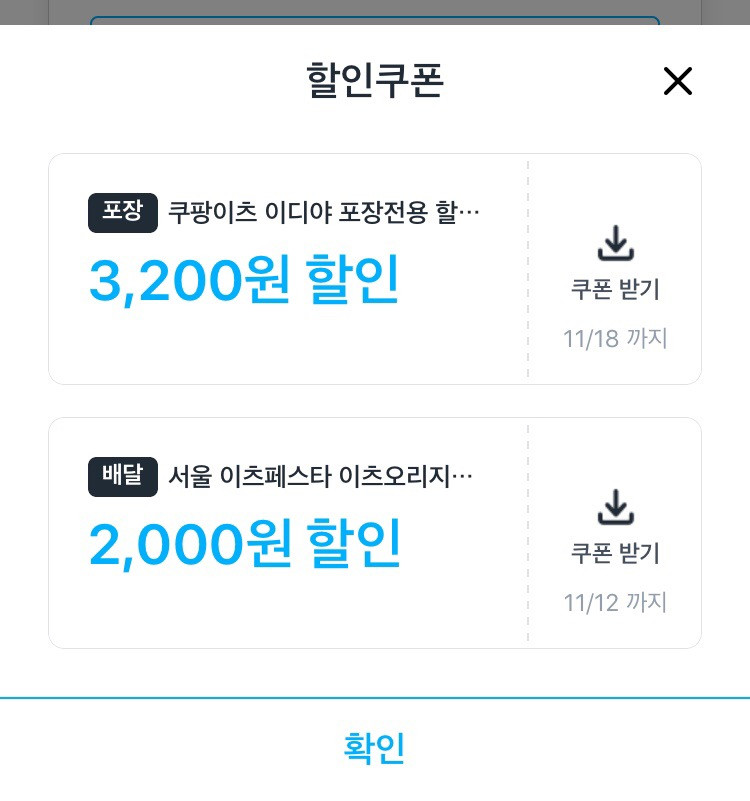Tap the 배달 badge on second coupon

123,477
